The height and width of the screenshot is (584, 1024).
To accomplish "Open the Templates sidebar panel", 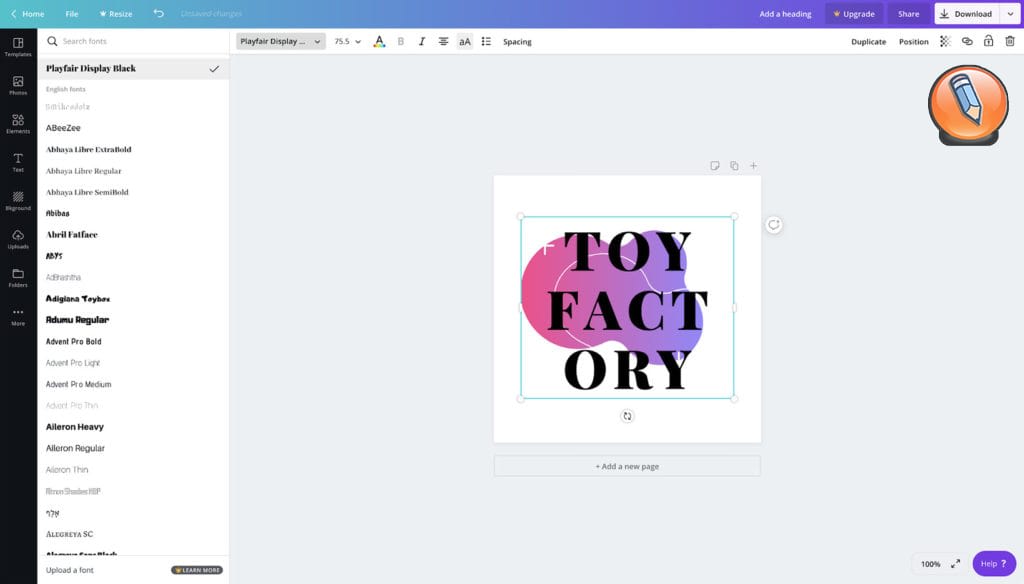I will coord(18,47).
